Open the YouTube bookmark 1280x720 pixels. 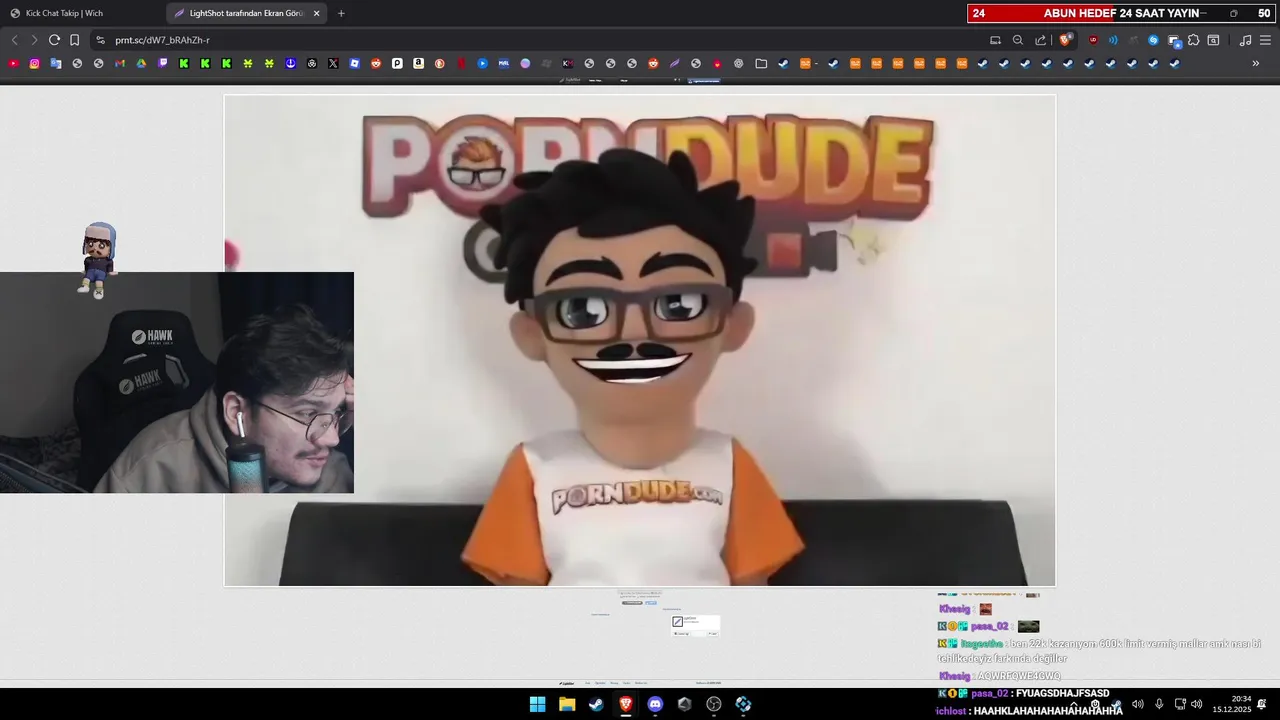(x=13, y=63)
